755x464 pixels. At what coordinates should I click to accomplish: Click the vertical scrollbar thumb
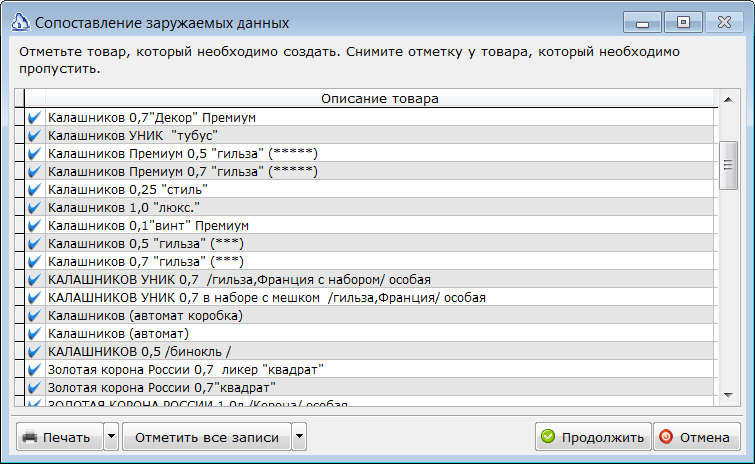[x=729, y=165]
